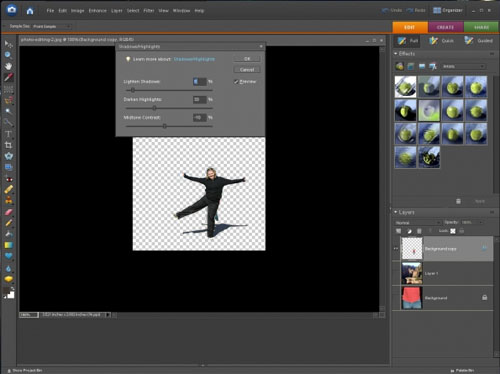
Task: Switch to the Create tab
Action: tap(446, 27)
